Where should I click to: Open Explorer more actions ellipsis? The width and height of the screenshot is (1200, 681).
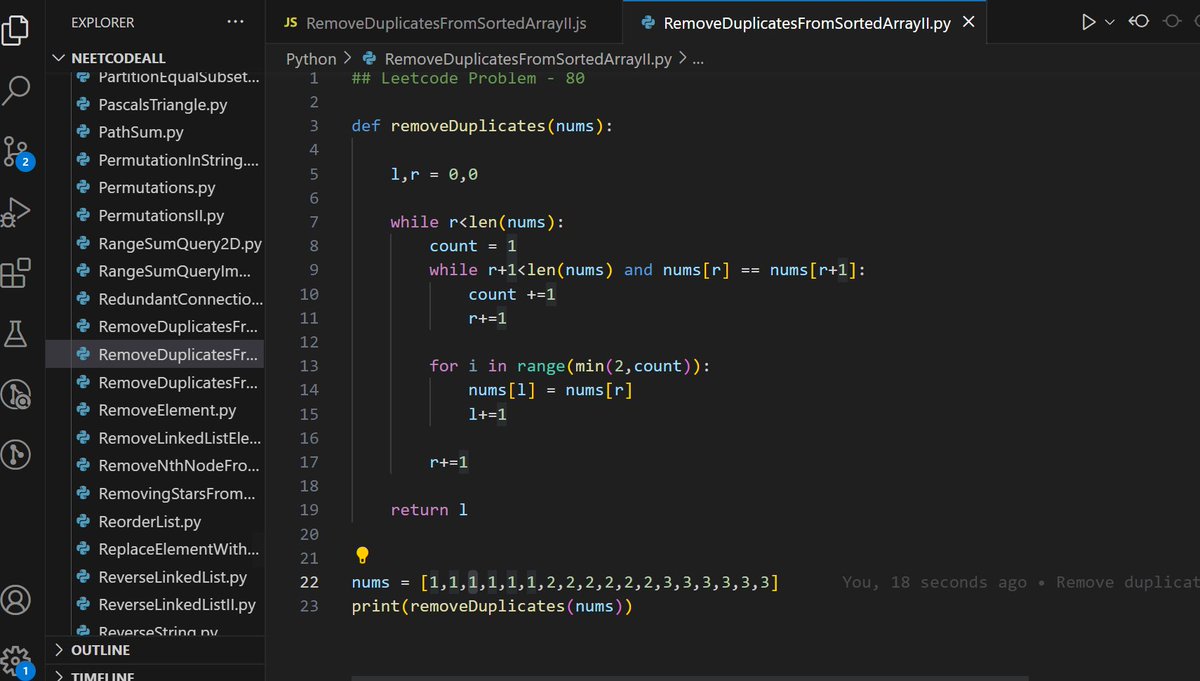(x=235, y=22)
